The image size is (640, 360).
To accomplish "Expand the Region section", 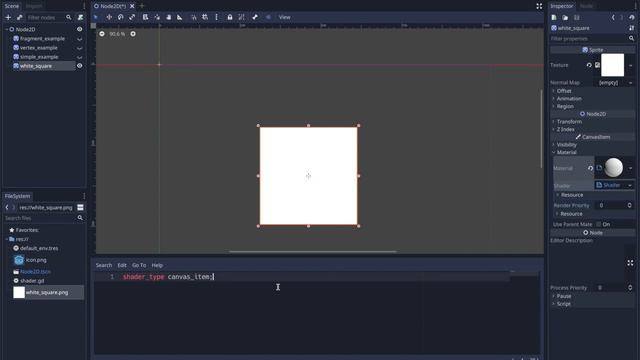I will point(564,106).
